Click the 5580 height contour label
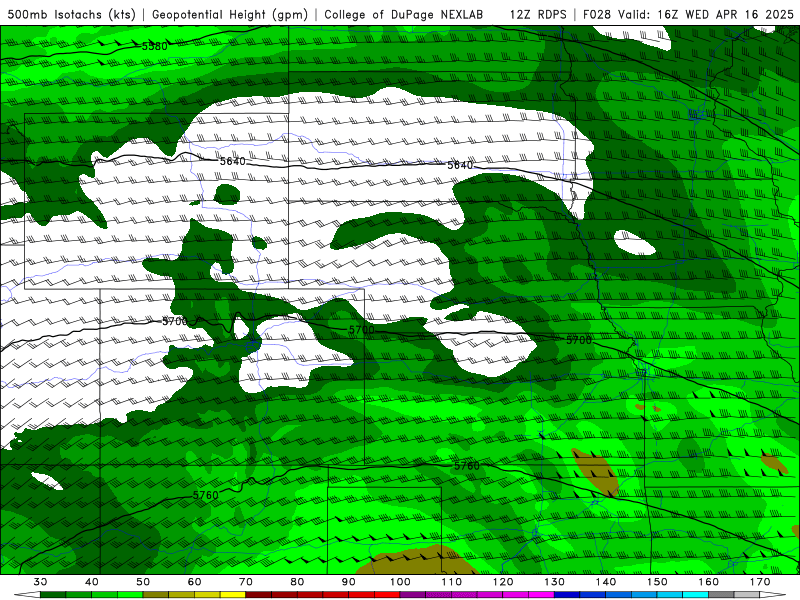 (x=155, y=46)
